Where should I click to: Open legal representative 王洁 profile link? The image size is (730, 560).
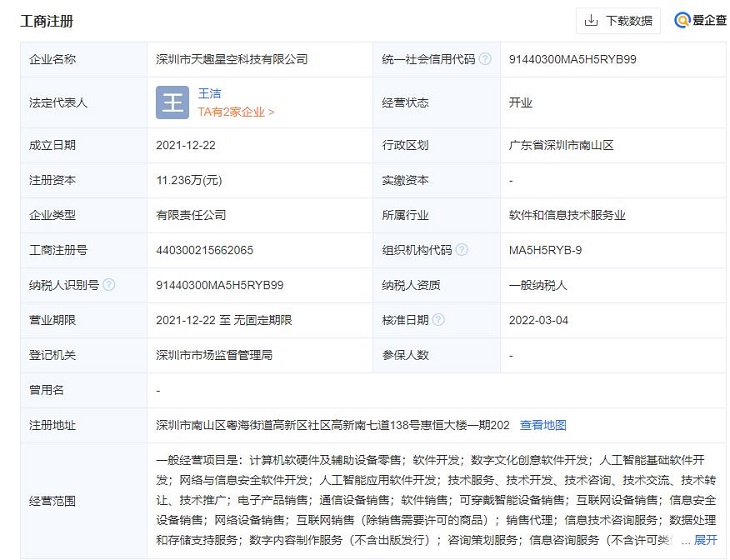coord(208,93)
